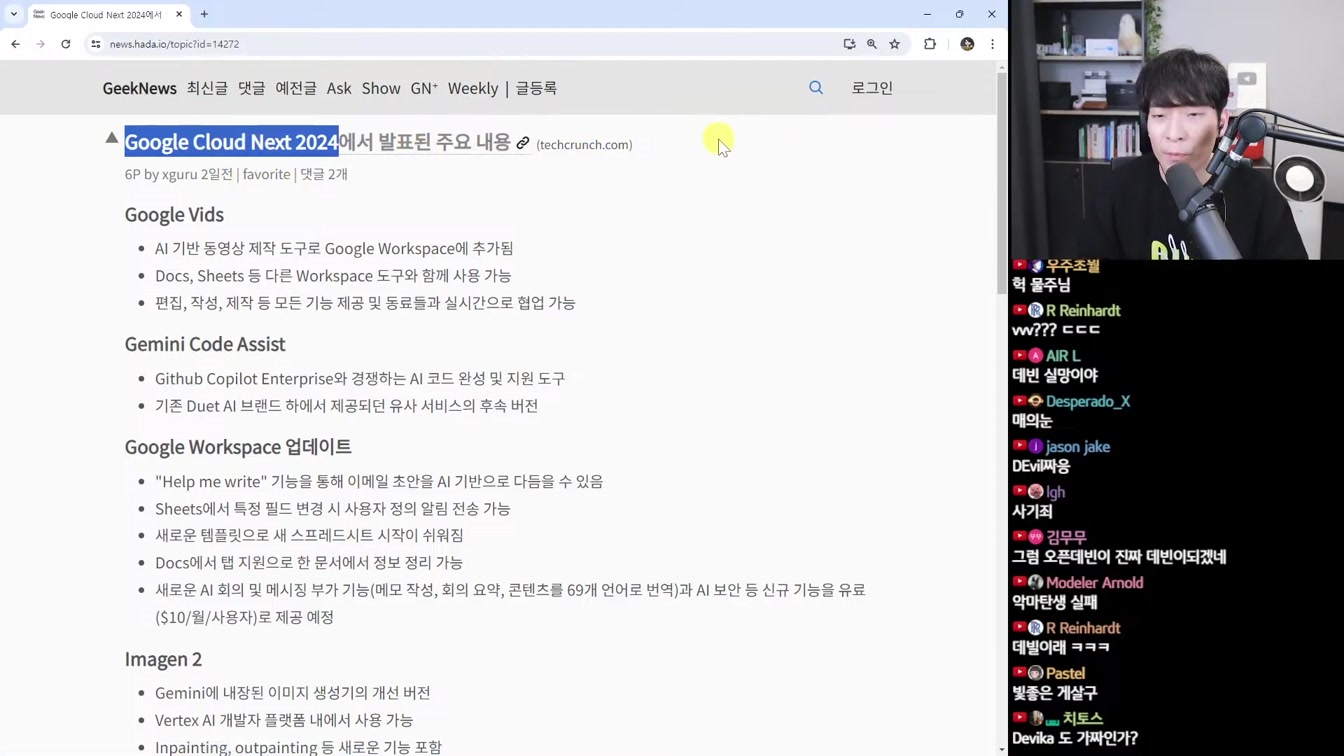
Task: Open GeekNews search magnifier icon
Action: [x=816, y=88]
